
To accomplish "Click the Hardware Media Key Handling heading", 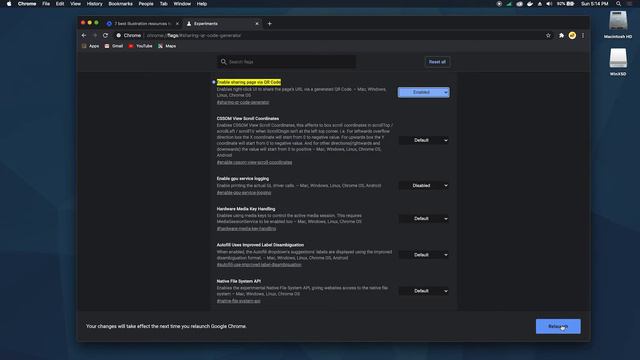I will pyautogui.click(x=246, y=209).
